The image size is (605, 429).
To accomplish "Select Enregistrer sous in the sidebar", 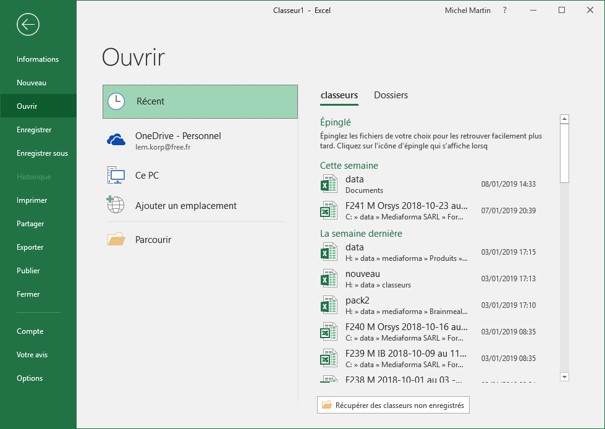I will pyautogui.click(x=42, y=154).
